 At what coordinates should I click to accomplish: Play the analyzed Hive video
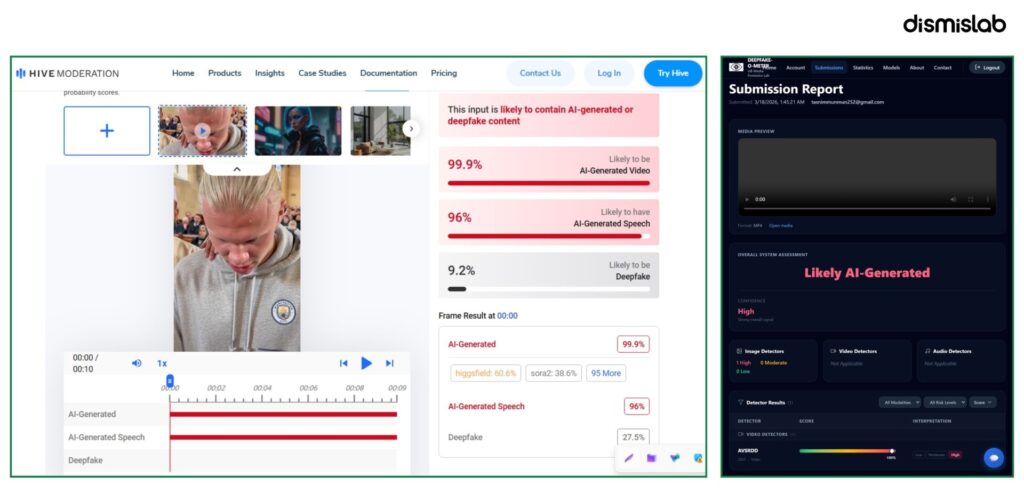click(366, 363)
